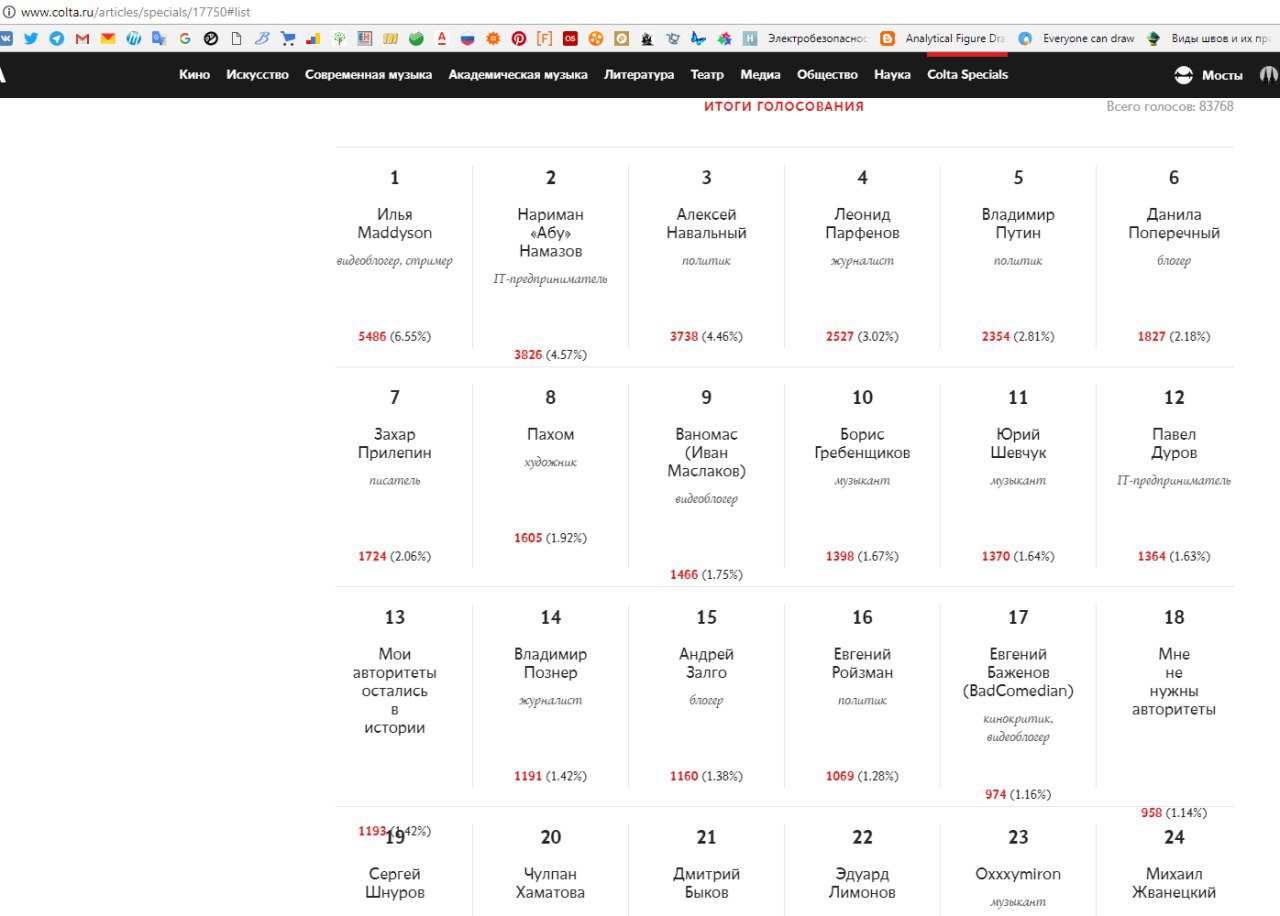The image size is (1280, 916).
Task: Open the red letter A bookmark
Action: [x=442, y=39]
